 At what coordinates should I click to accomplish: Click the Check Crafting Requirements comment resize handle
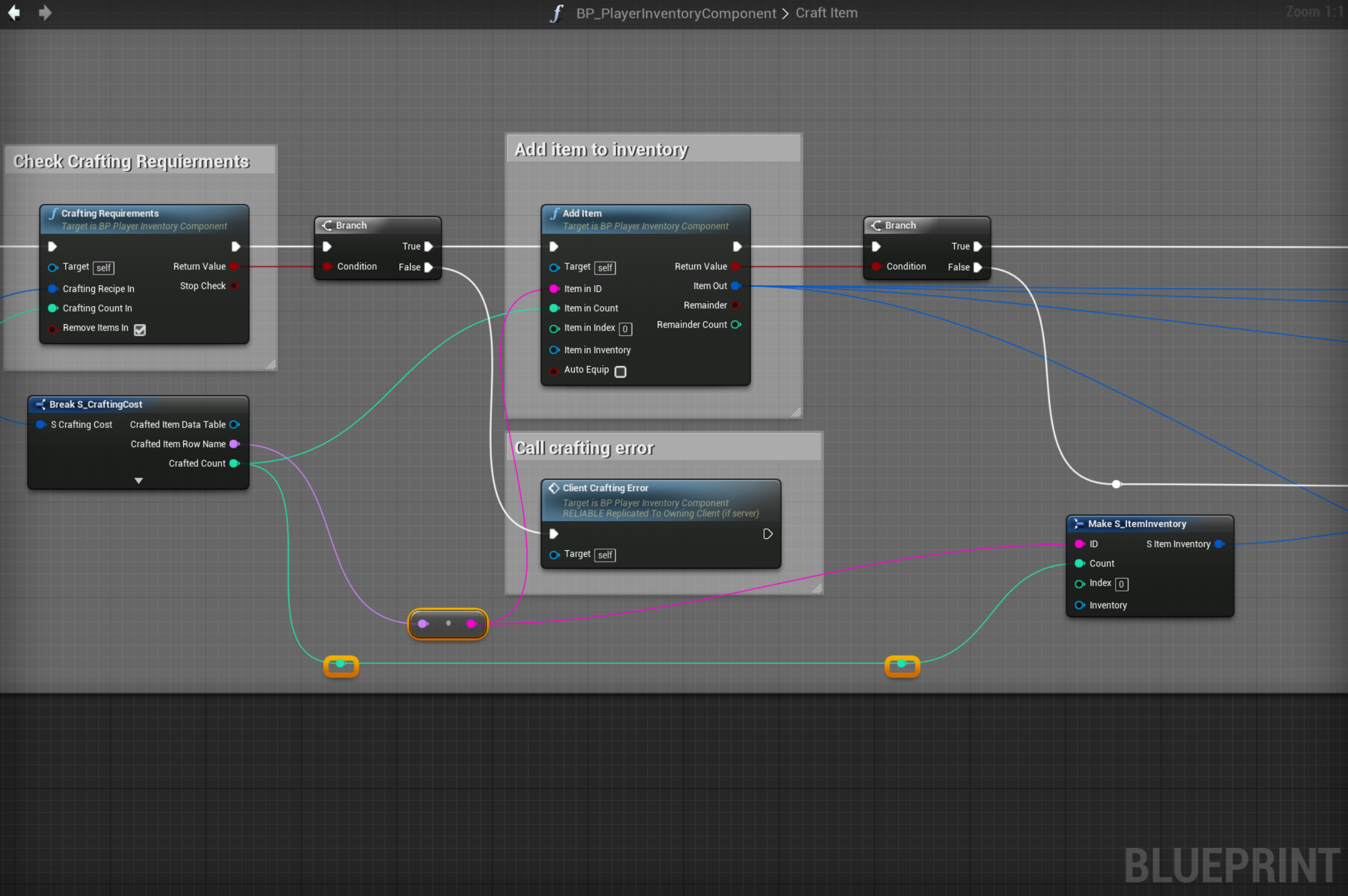tap(270, 364)
